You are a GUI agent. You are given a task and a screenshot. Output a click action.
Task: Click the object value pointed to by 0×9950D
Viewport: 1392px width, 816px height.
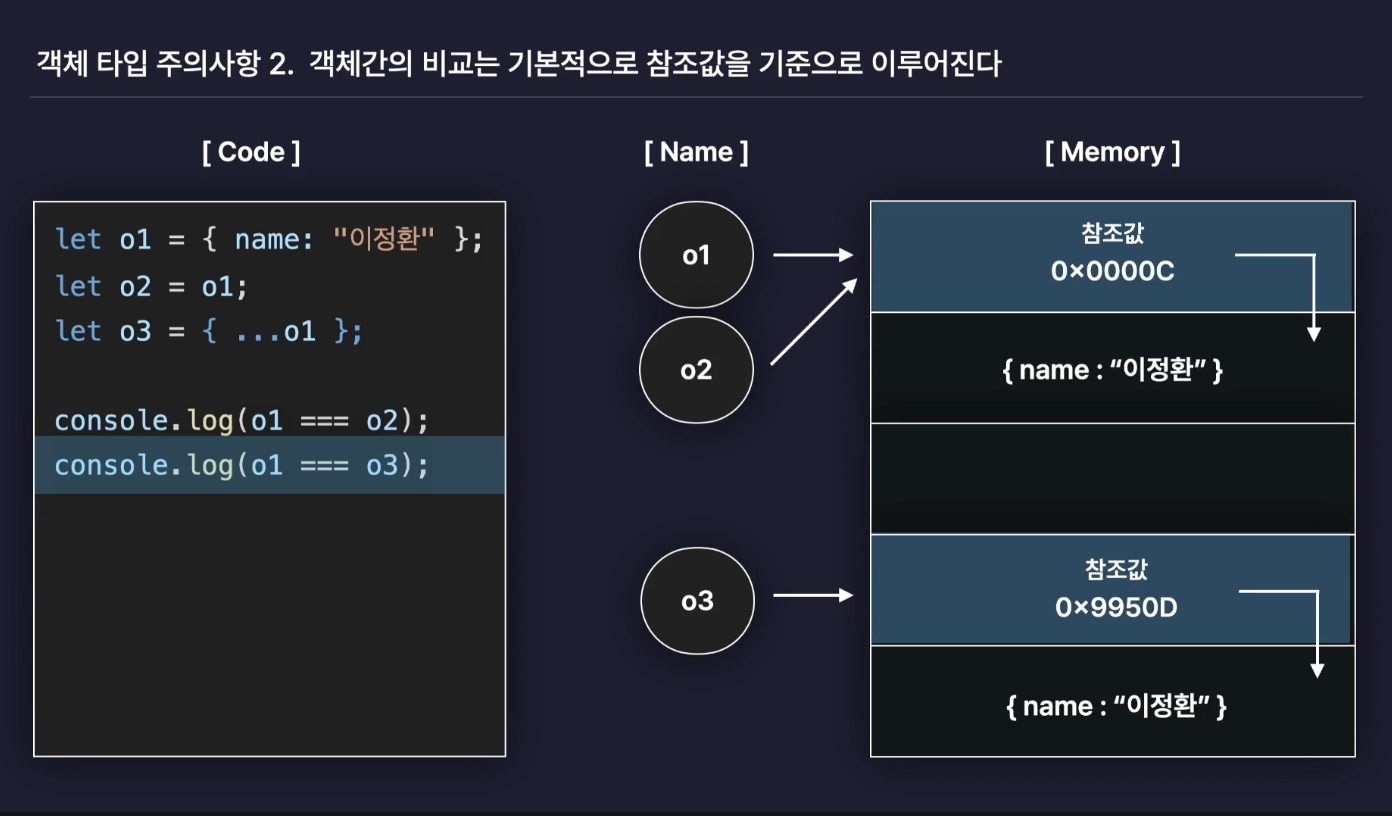[1115, 706]
